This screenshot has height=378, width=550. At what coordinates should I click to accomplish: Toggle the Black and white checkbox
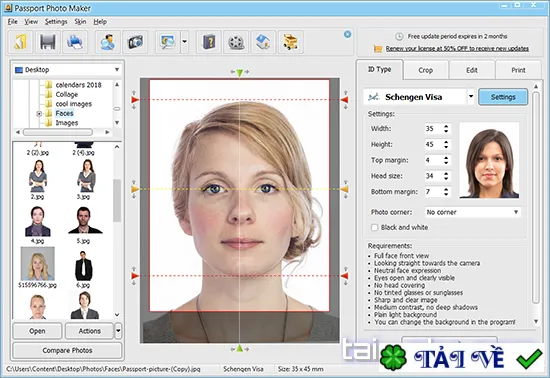click(375, 228)
